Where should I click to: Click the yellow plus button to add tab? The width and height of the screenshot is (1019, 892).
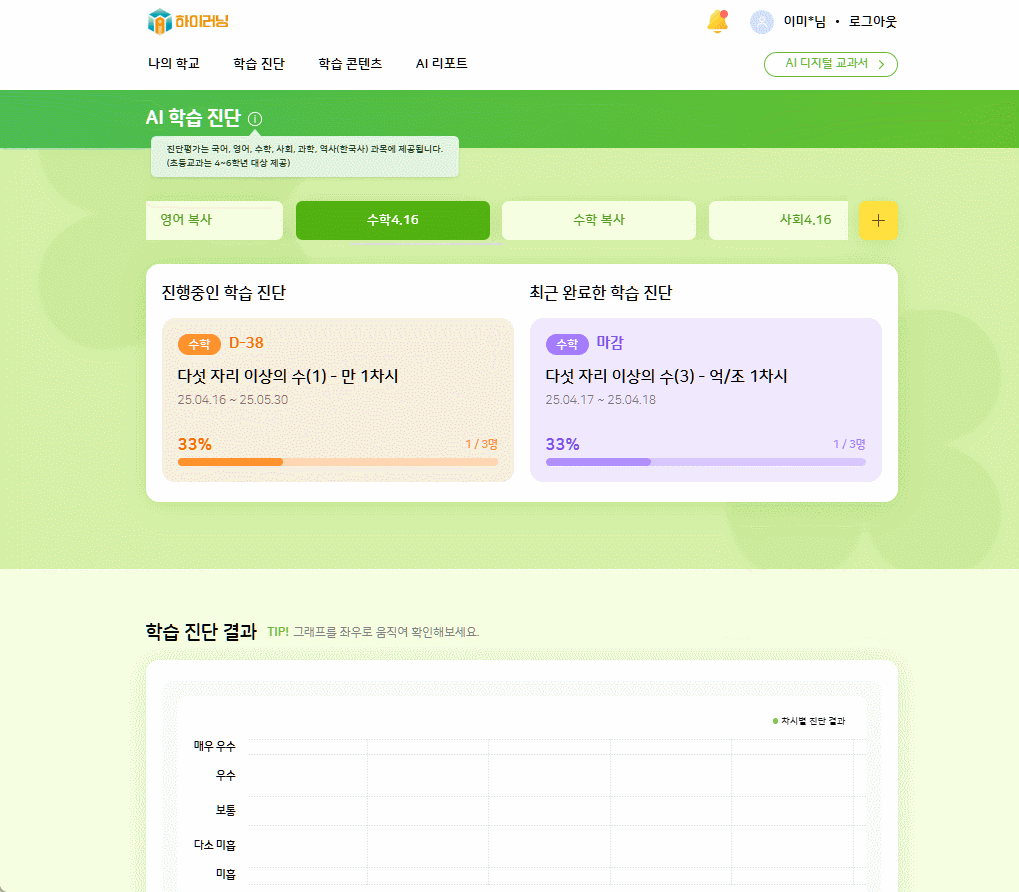[878, 221]
